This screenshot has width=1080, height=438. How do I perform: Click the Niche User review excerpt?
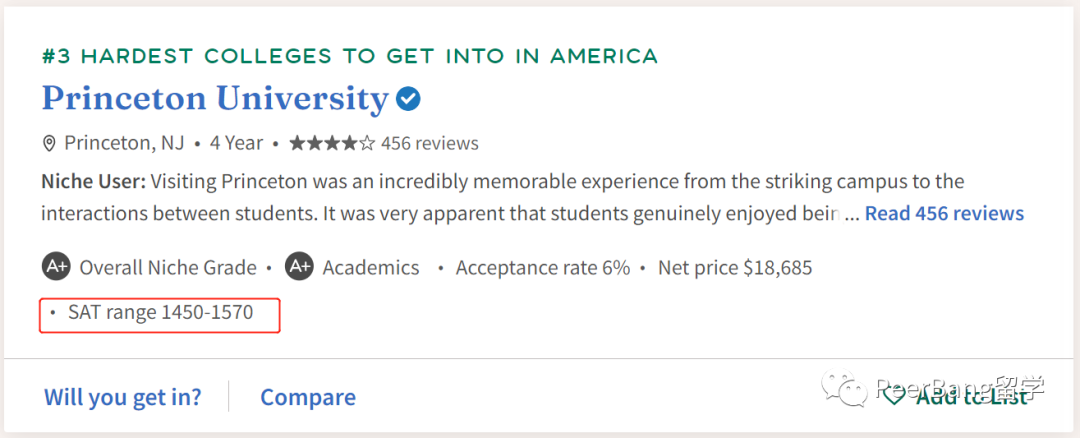click(450, 197)
